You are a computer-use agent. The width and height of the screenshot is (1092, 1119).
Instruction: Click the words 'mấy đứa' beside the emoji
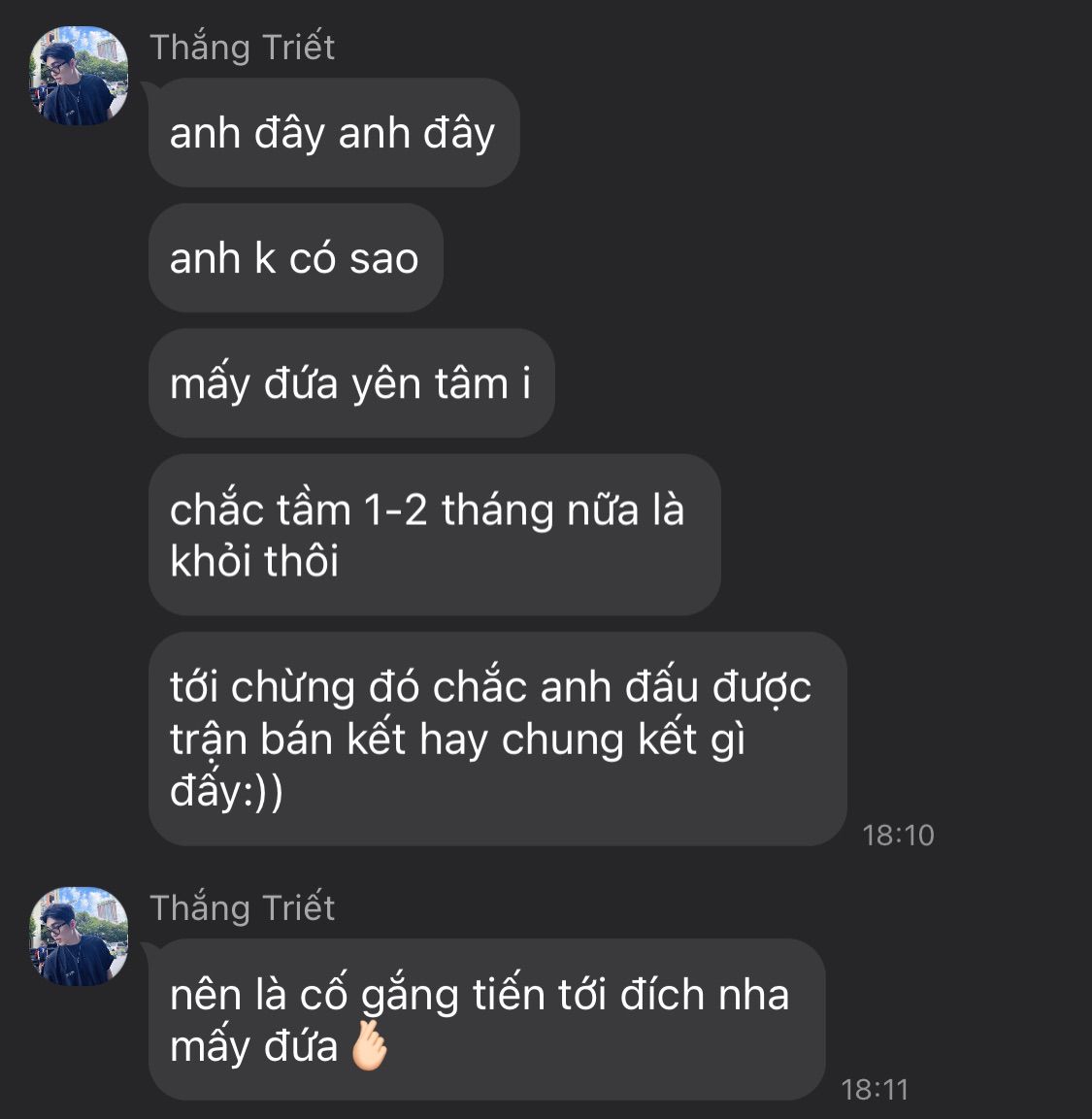click(x=253, y=1047)
